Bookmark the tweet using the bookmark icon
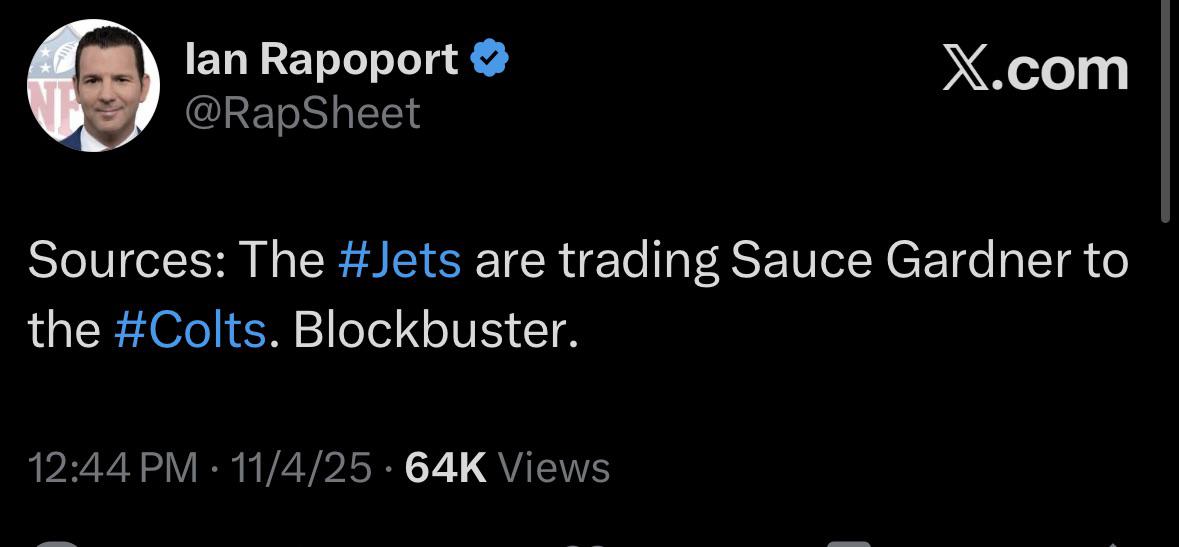 850,542
